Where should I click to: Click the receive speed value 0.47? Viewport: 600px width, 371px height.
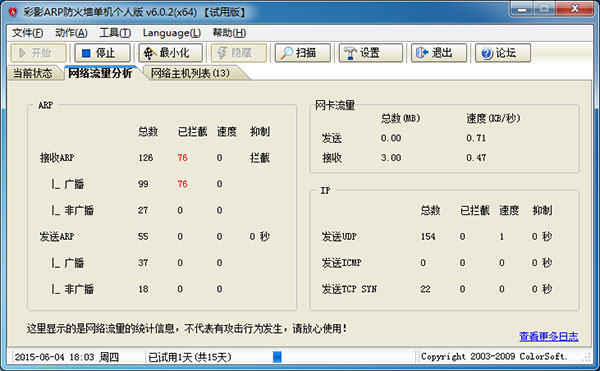476,158
